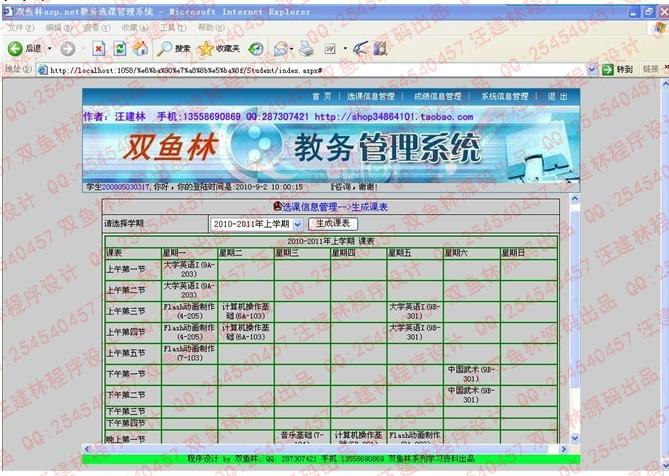Open 系统信息管理 navigation item
The width and height of the screenshot is (669, 476).
point(504,96)
